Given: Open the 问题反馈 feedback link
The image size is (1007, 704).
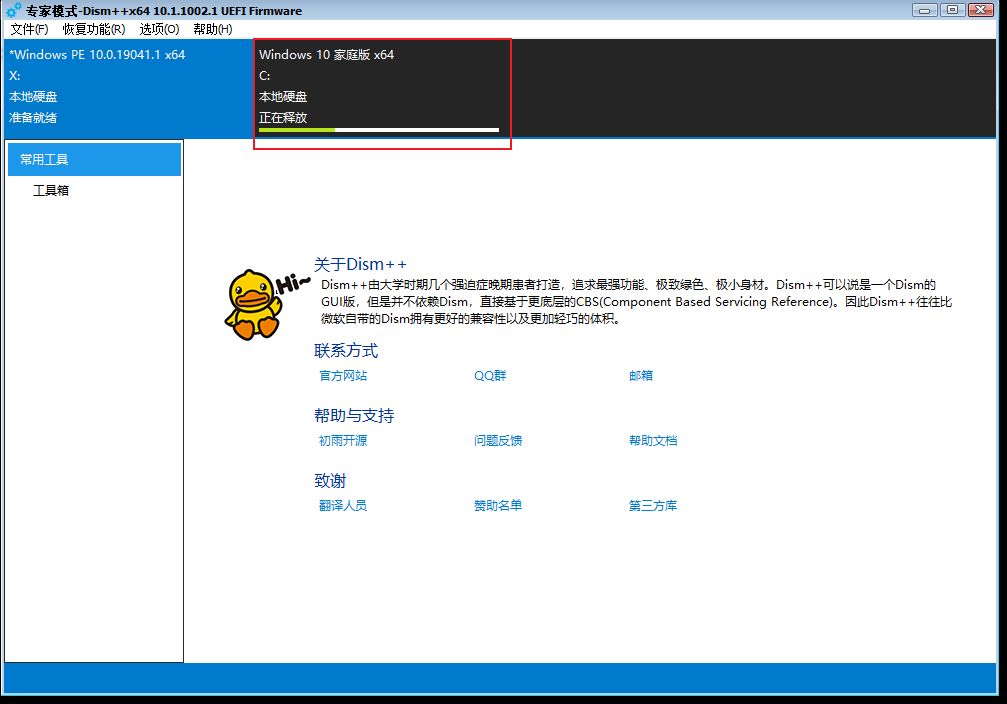Looking at the screenshot, I should click(x=498, y=441).
